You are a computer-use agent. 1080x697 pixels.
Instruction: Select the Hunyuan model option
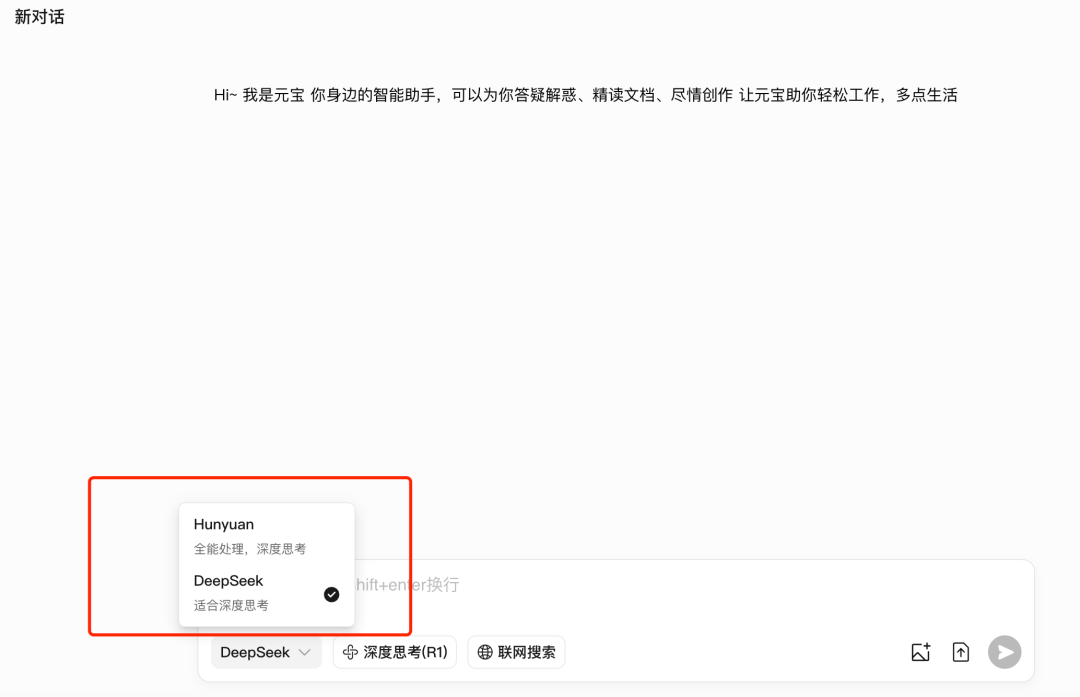pyautogui.click(x=267, y=536)
